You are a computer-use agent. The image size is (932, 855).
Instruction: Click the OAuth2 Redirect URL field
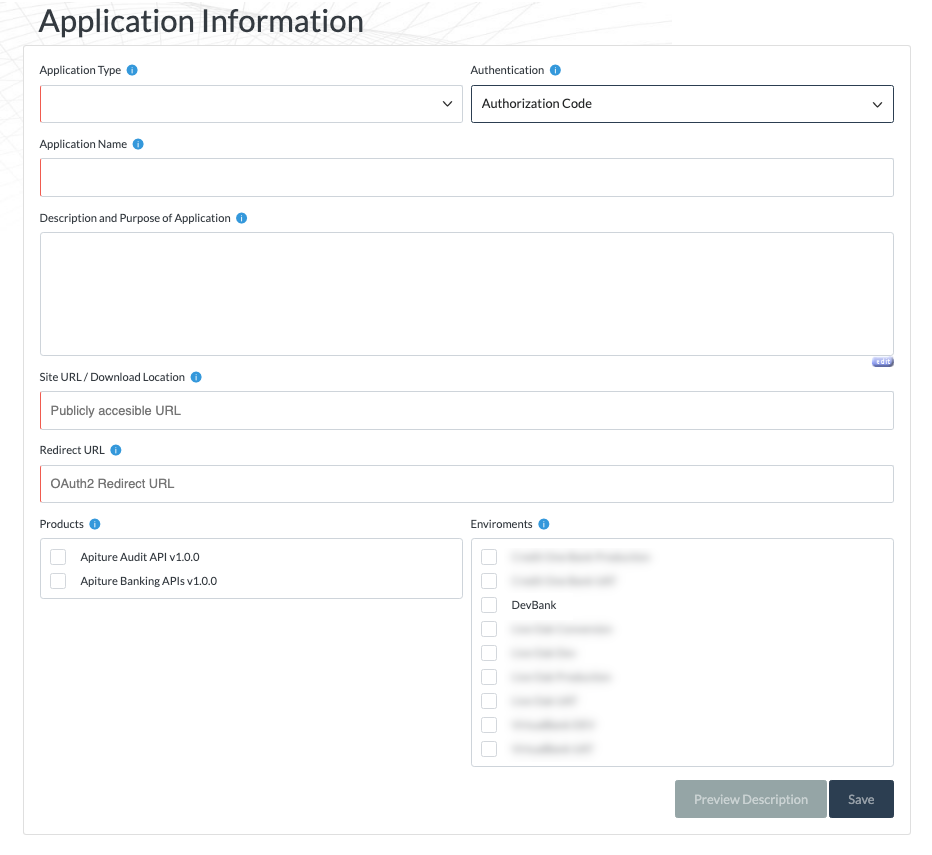[x=466, y=483]
